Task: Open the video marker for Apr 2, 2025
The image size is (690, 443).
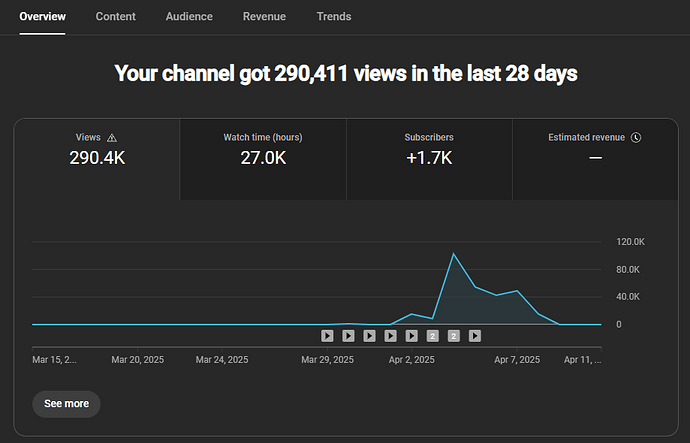Action: (x=411, y=336)
